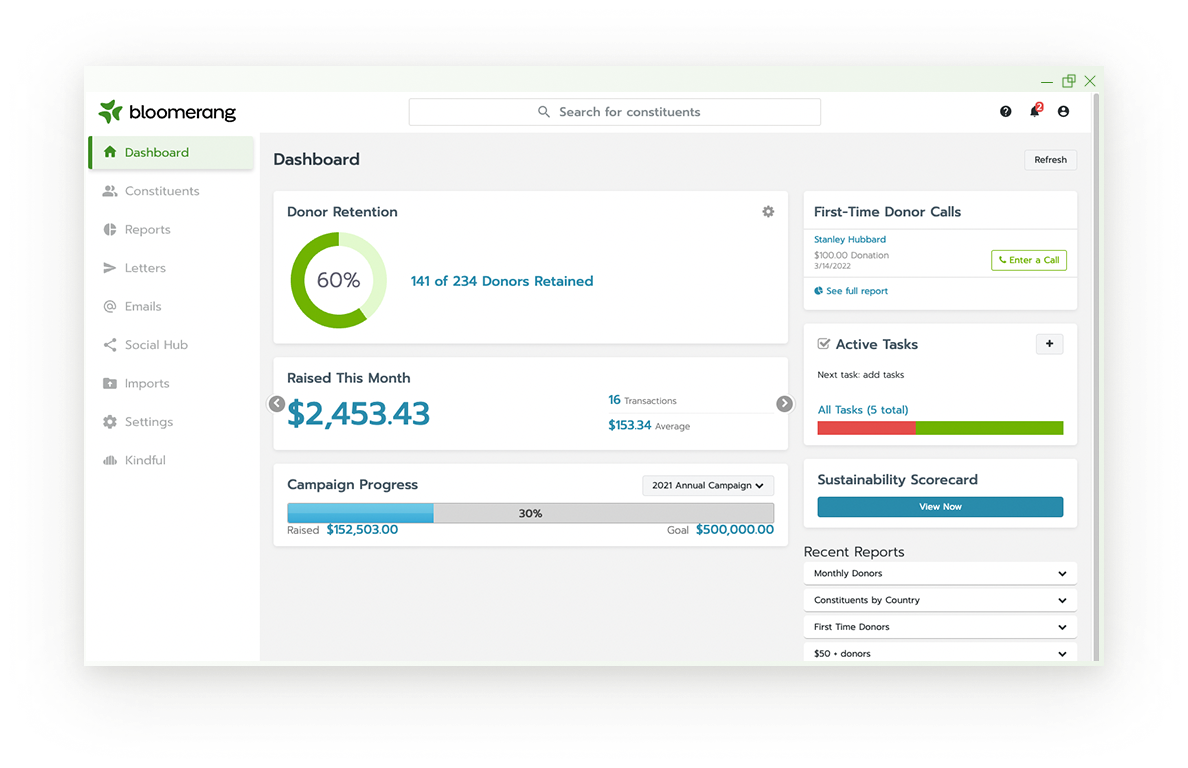Click the Reports pie chart icon
This screenshot has width=1188, height=768.
point(110,229)
